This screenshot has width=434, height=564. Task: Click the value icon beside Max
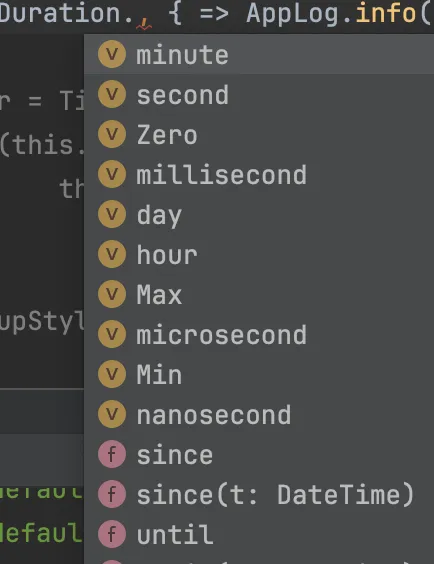pos(112,294)
